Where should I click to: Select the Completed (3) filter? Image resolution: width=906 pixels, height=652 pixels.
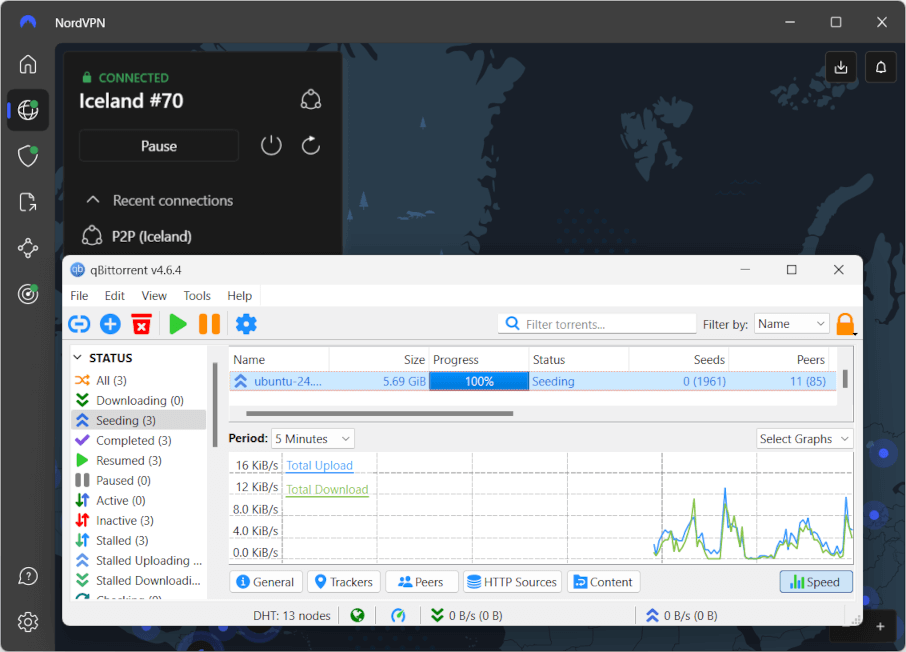pos(139,440)
